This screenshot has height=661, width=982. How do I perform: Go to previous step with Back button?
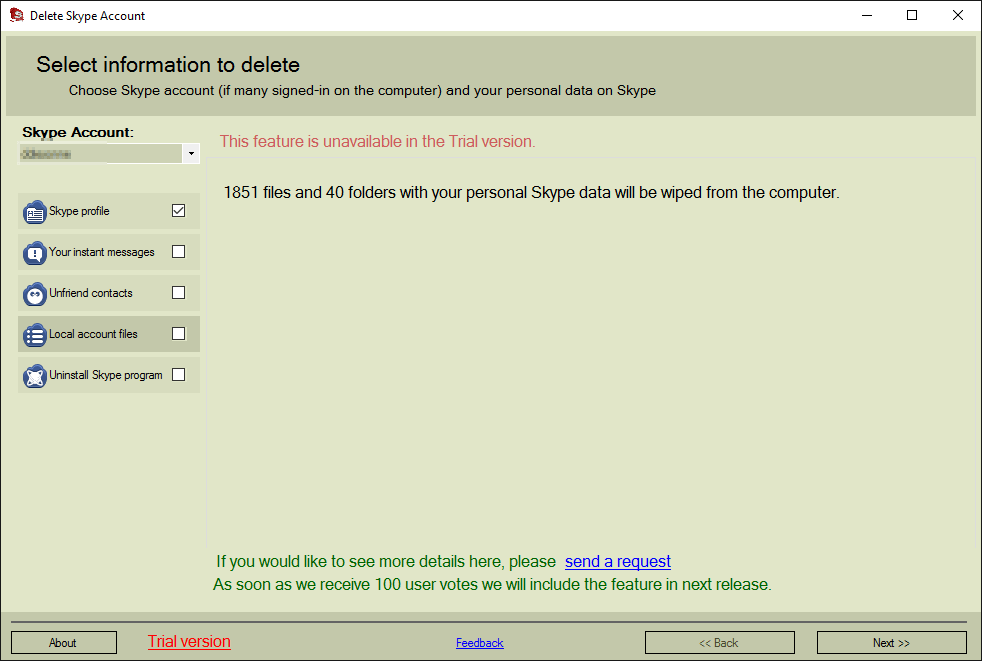(x=720, y=643)
